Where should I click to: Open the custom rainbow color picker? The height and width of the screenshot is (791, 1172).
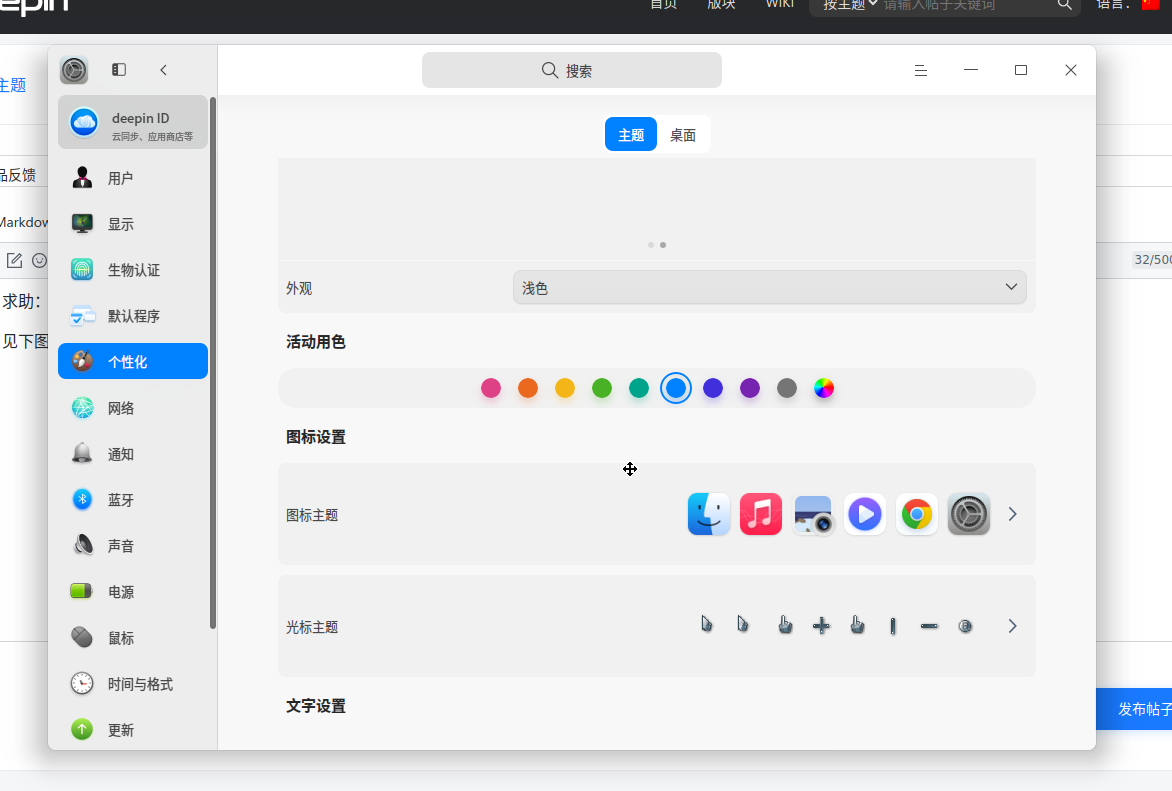pos(824,388)
